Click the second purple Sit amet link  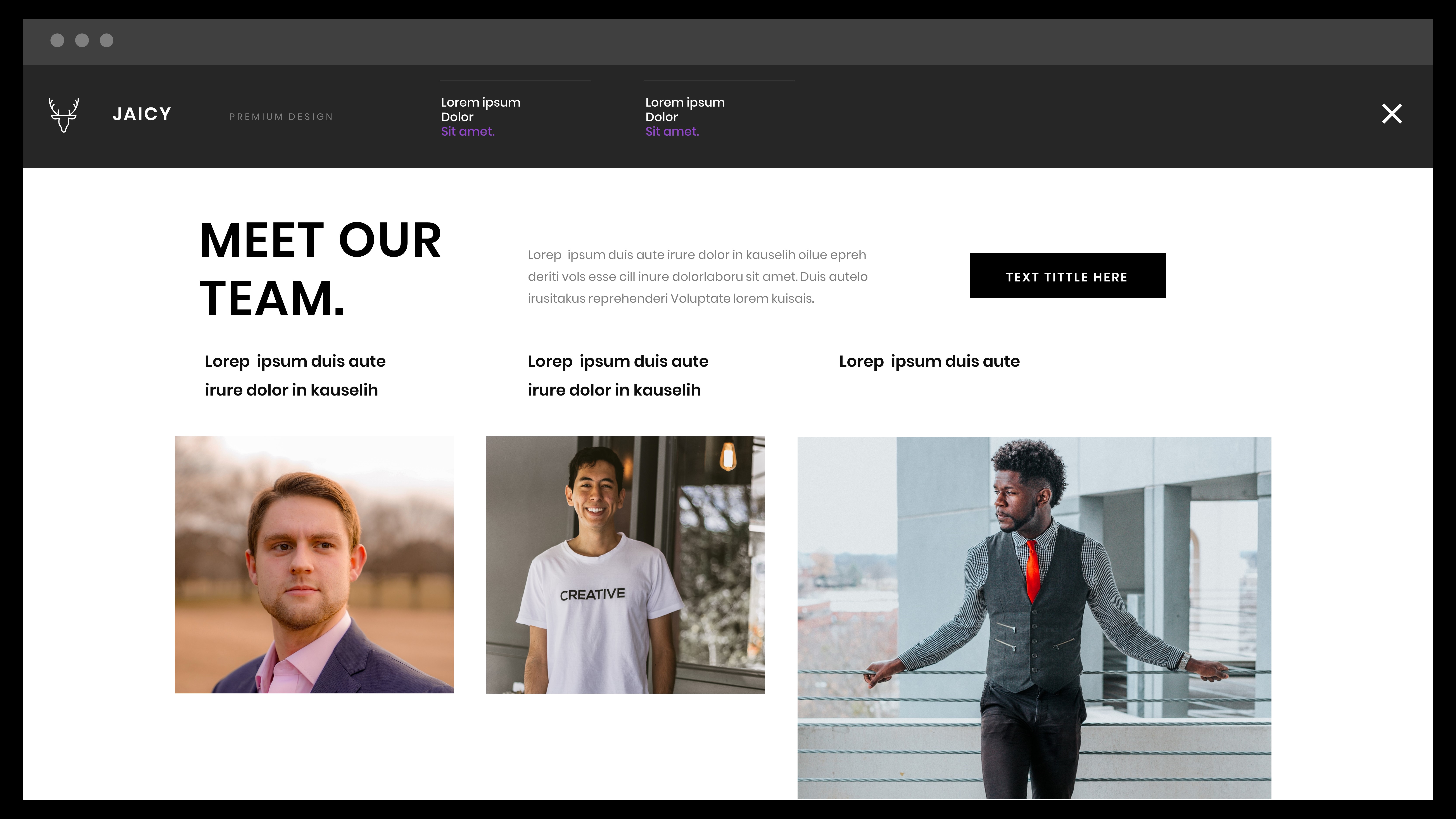click(672, 131)
